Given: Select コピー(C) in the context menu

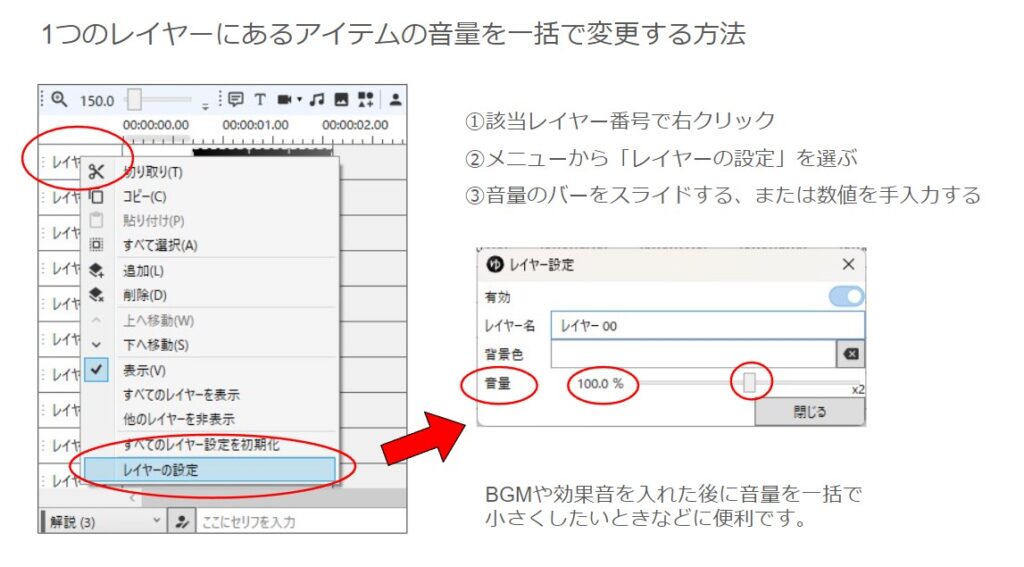Looking at the screenshot, I should (145, 197).
